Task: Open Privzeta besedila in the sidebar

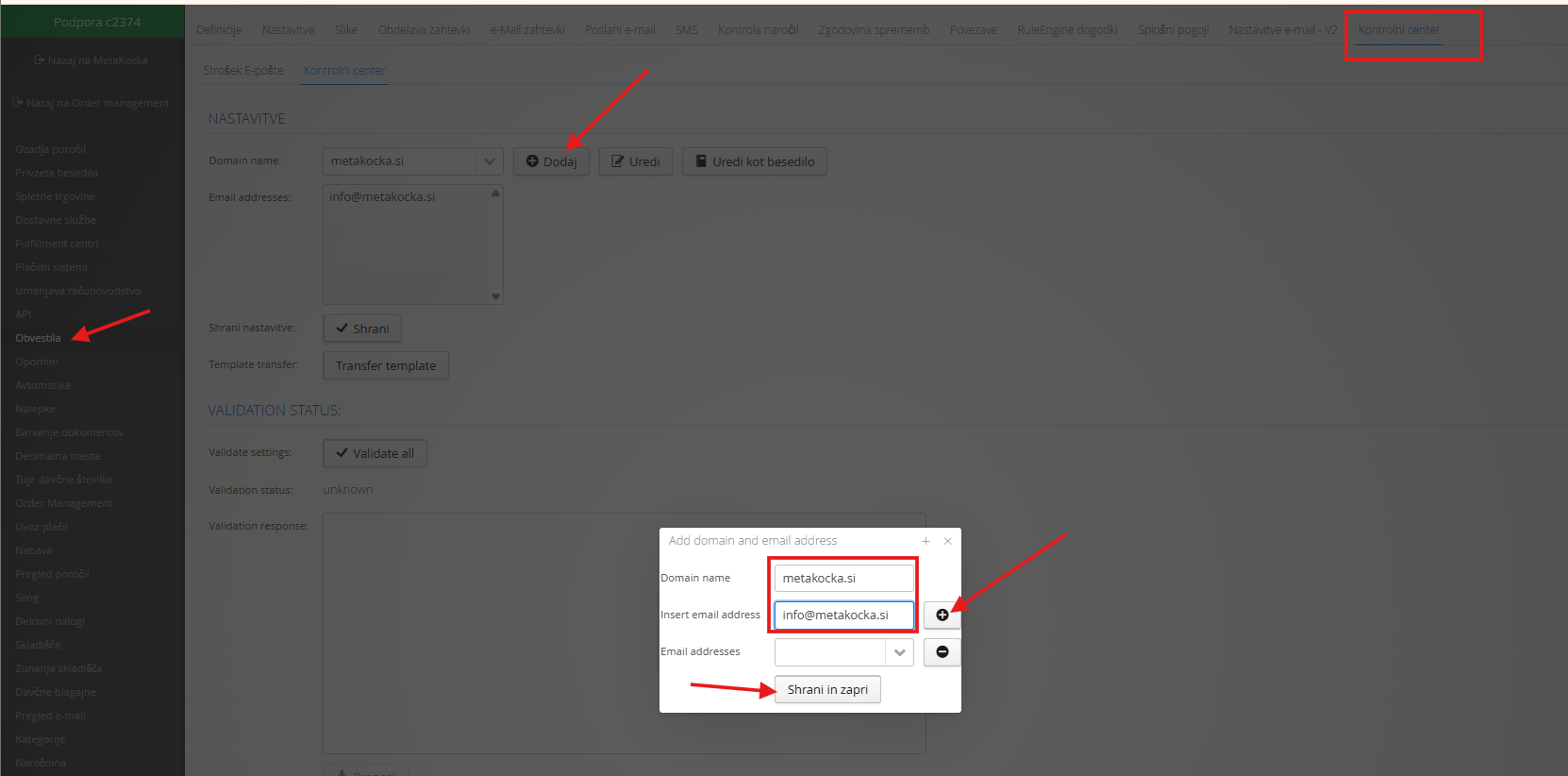Action: (57, 173)
